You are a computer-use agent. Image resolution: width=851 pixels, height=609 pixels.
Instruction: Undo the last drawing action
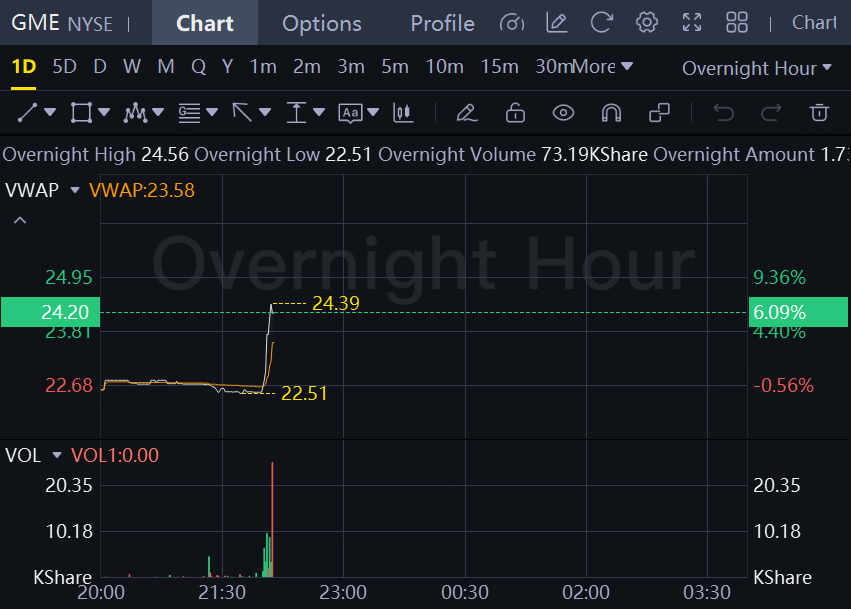[x=723, y=113]
